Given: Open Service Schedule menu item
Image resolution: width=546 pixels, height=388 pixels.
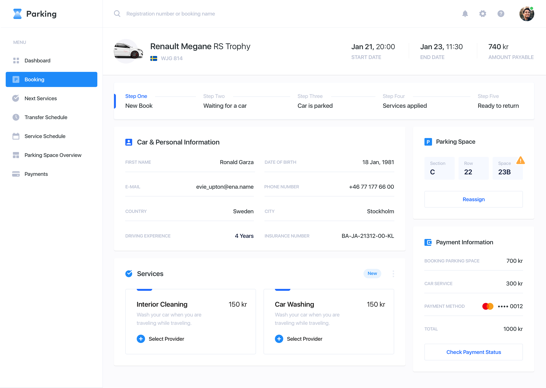Looking at the screenshot, I should [52, 136].
